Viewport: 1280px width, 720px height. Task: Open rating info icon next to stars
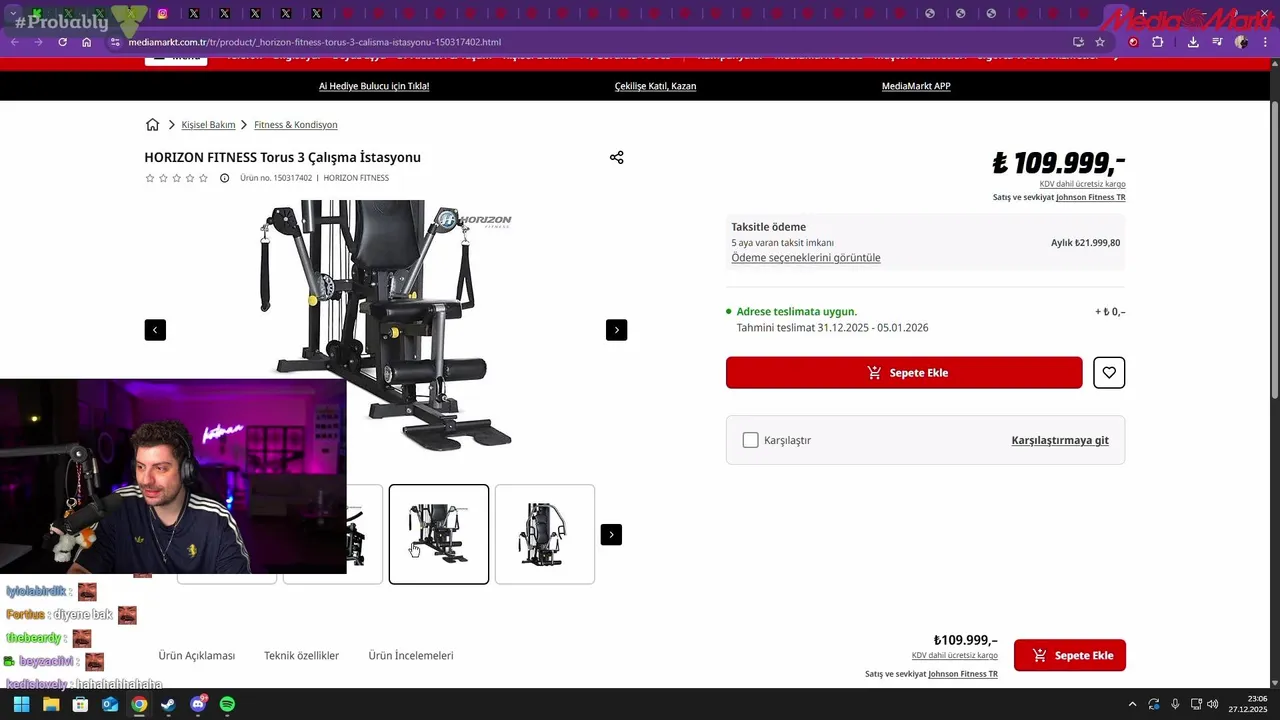(224, 178)
